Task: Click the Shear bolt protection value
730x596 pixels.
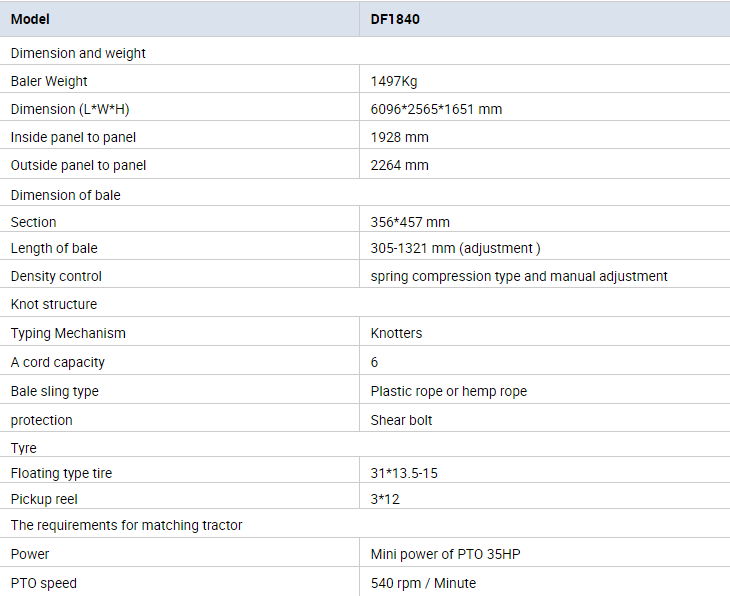Action: click(402, 420)
